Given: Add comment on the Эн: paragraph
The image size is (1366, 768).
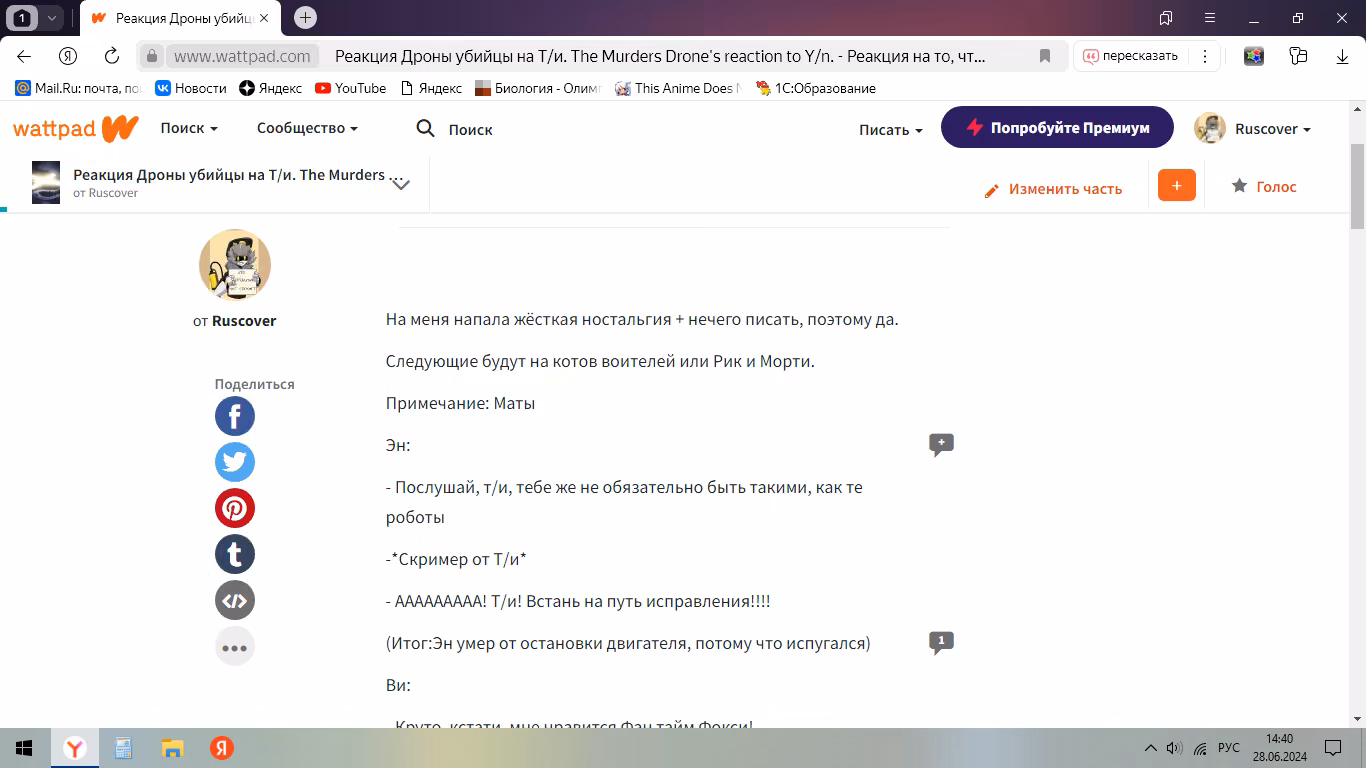Looking at the screenshot, I should point(941,445).
